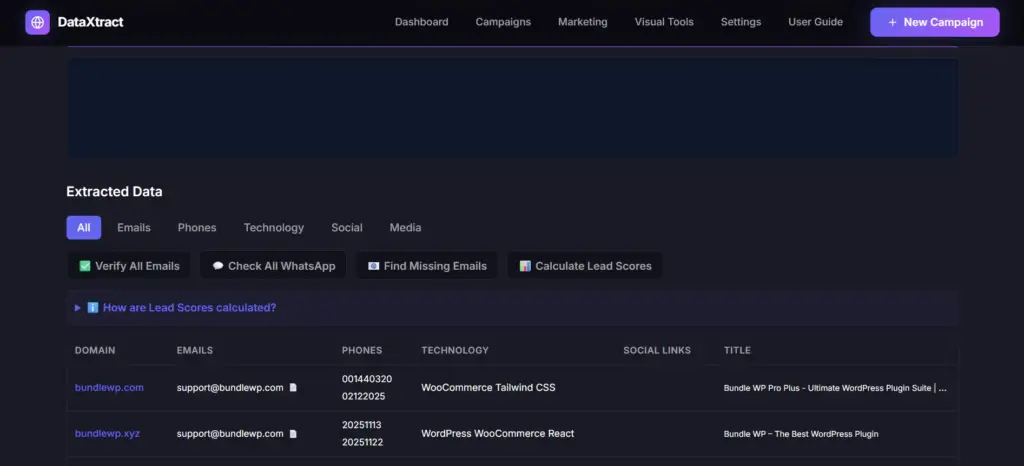Click the EMAILS column header
Viewport: 1024px width, 466px height.
pyautogui.click(x=195, y=350)
